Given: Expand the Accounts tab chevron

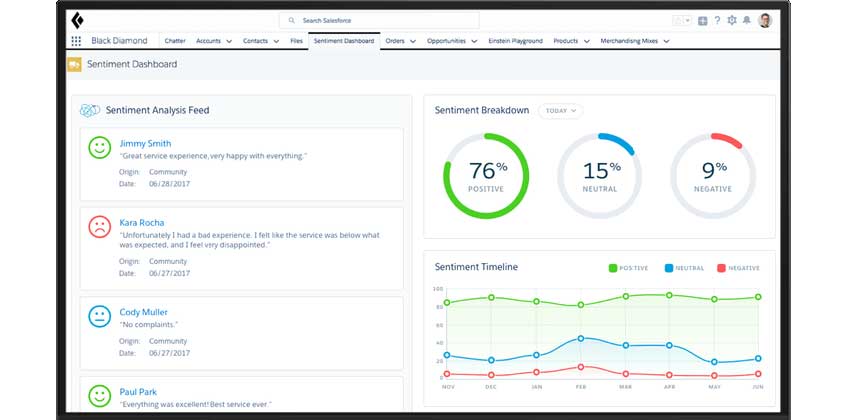Looking at the screenshot, I should pyautogui.click(x=229, y=41).
